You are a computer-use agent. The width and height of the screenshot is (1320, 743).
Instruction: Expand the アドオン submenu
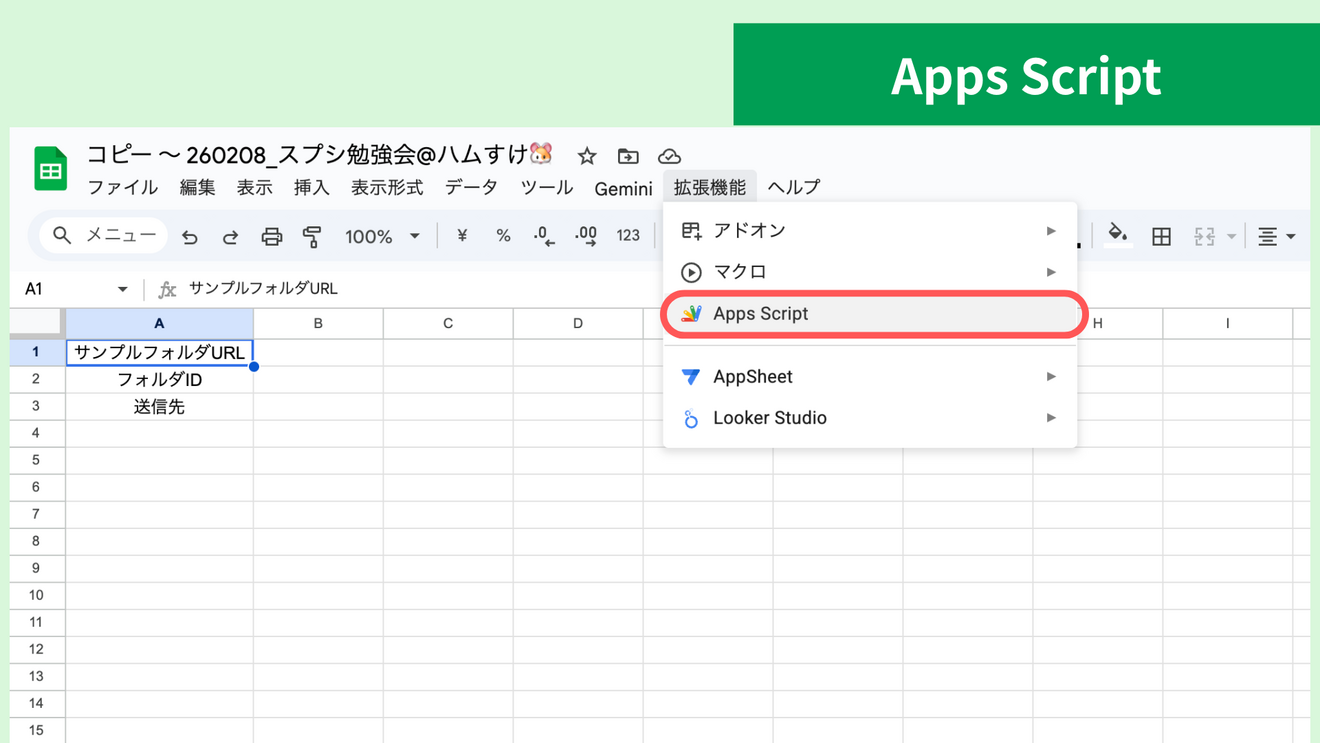pos(870,231)
